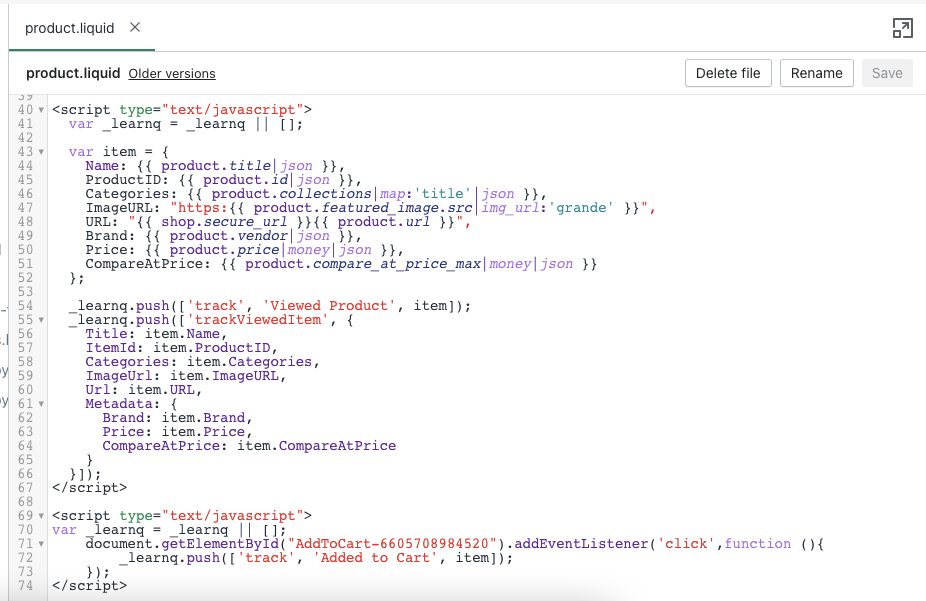This screenshot has height=601, width=926.
Task: Select the product.liquid tab
Action: click(x=69, y=28)
